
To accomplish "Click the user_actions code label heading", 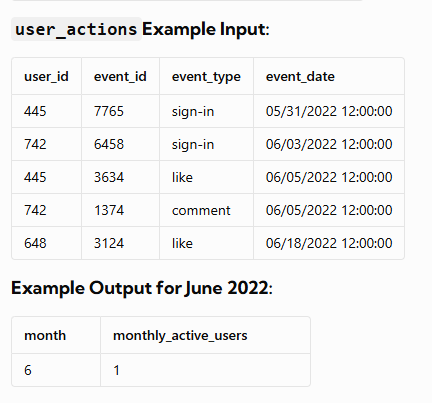I will [x=76, y=29].
